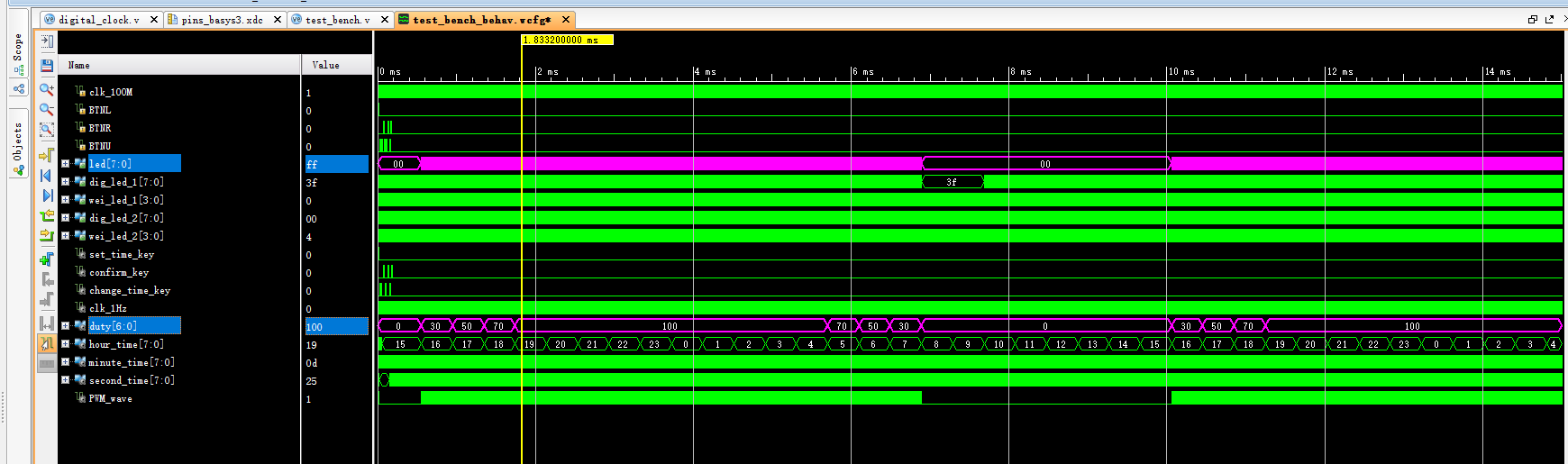Click the topmost waveform sidebar arrow icon
Image resolution: width=1568 pixels, height=464 pixels.
47,41
